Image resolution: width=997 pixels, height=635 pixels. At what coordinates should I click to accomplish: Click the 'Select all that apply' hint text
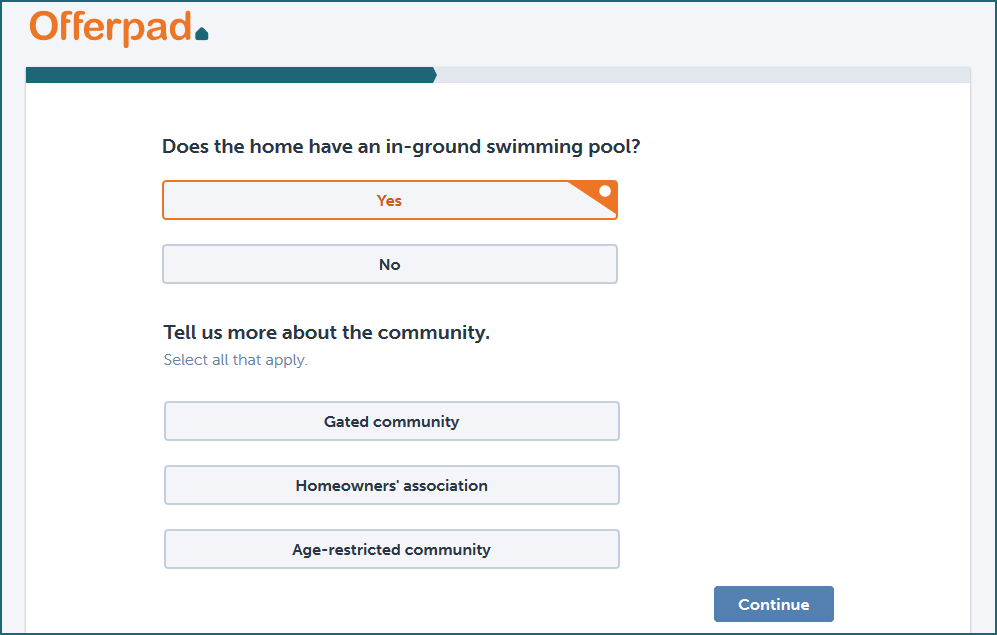click(235, 360)
